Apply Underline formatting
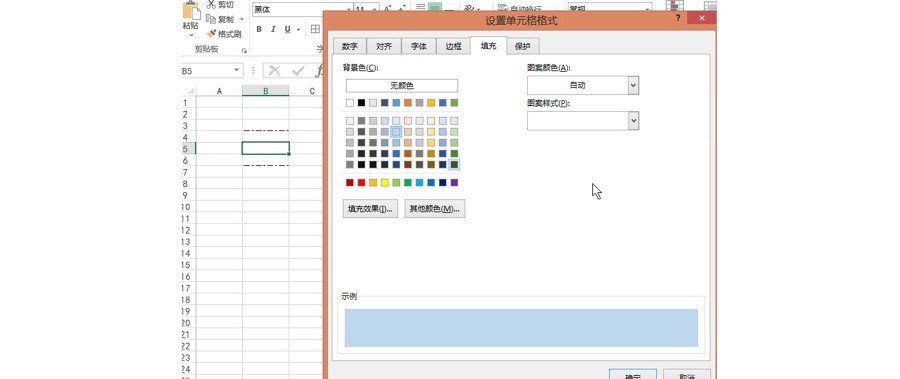 tap(287, 29)
